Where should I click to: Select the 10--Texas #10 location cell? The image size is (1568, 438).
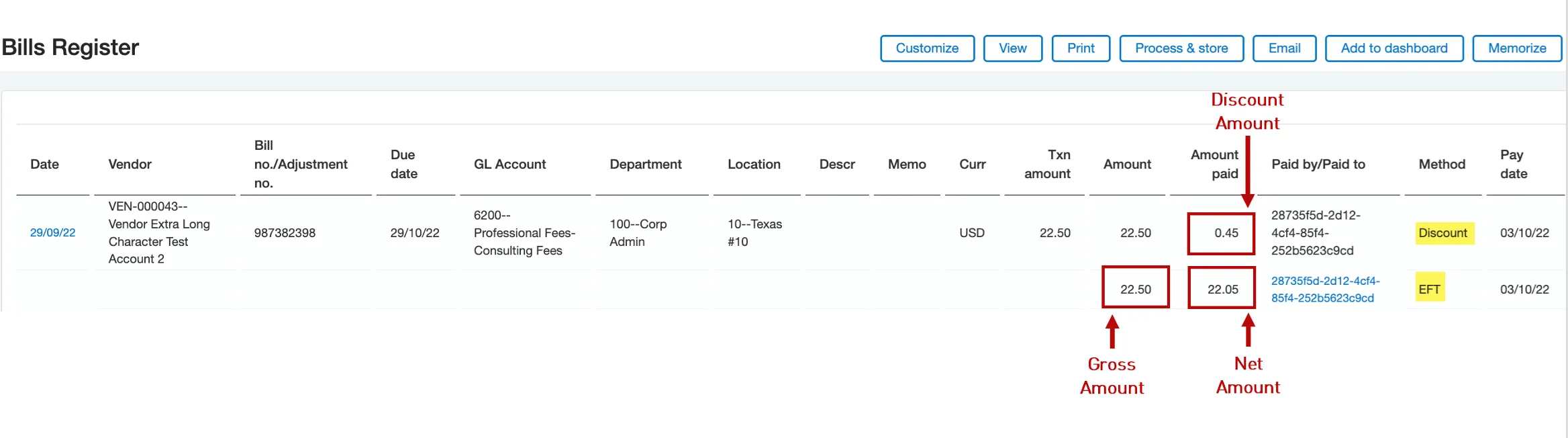754,232
